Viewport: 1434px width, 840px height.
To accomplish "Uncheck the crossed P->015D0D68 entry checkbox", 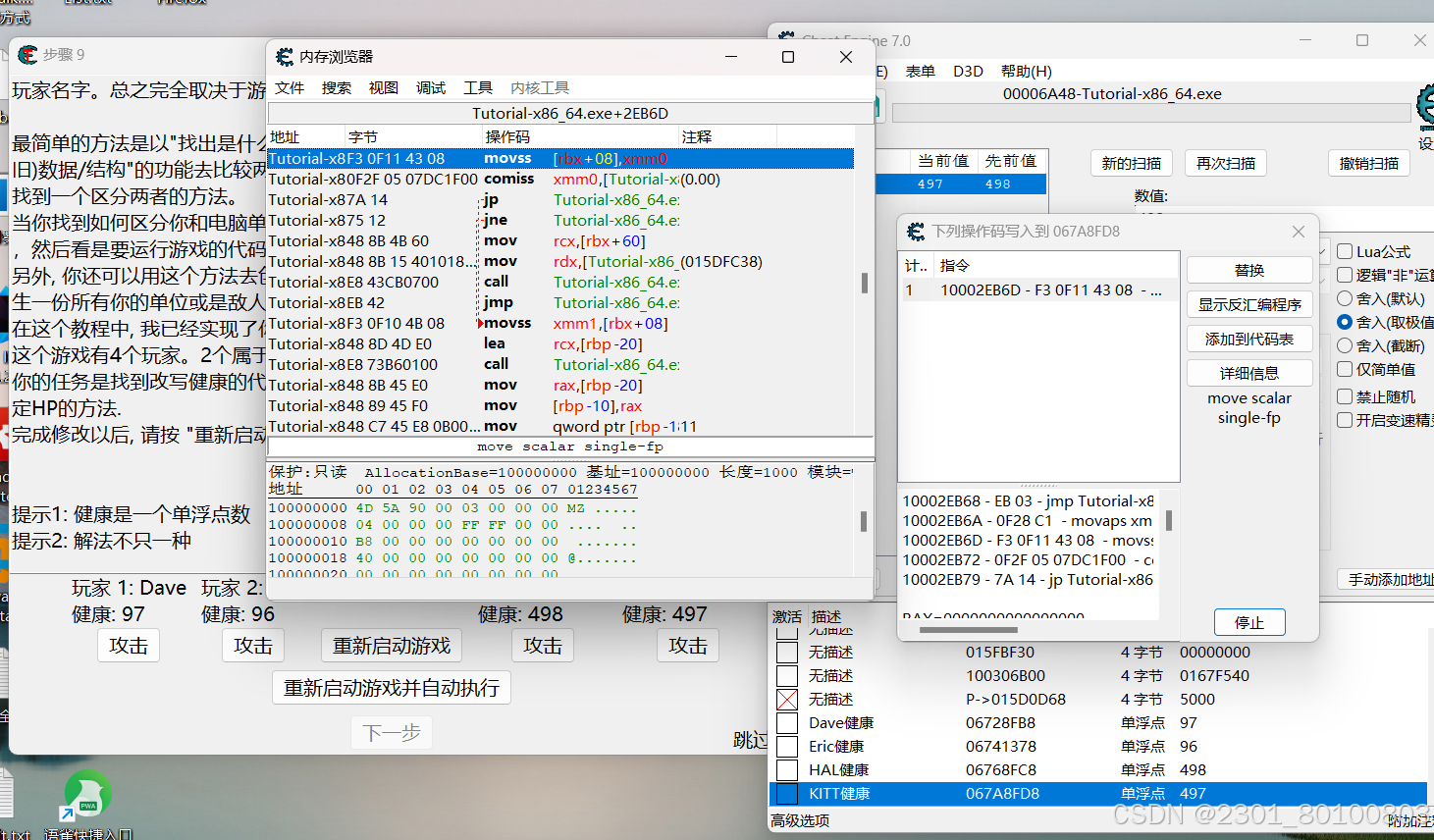I will [x=787, y=700].
